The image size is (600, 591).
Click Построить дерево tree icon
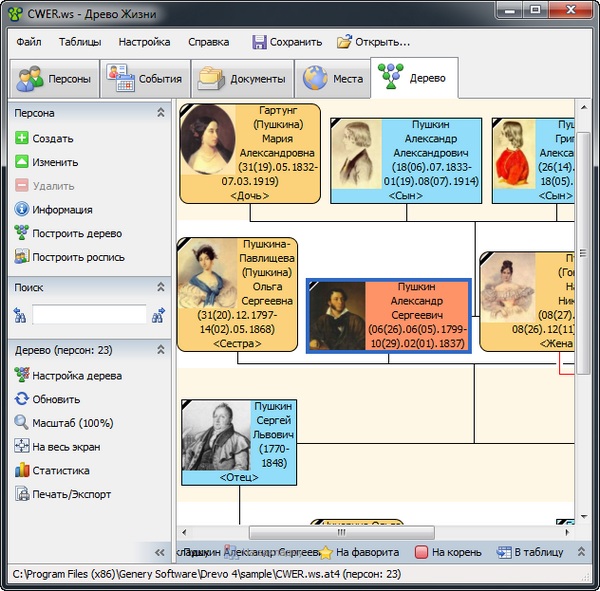pyautogui.click(x=21, y=233)
